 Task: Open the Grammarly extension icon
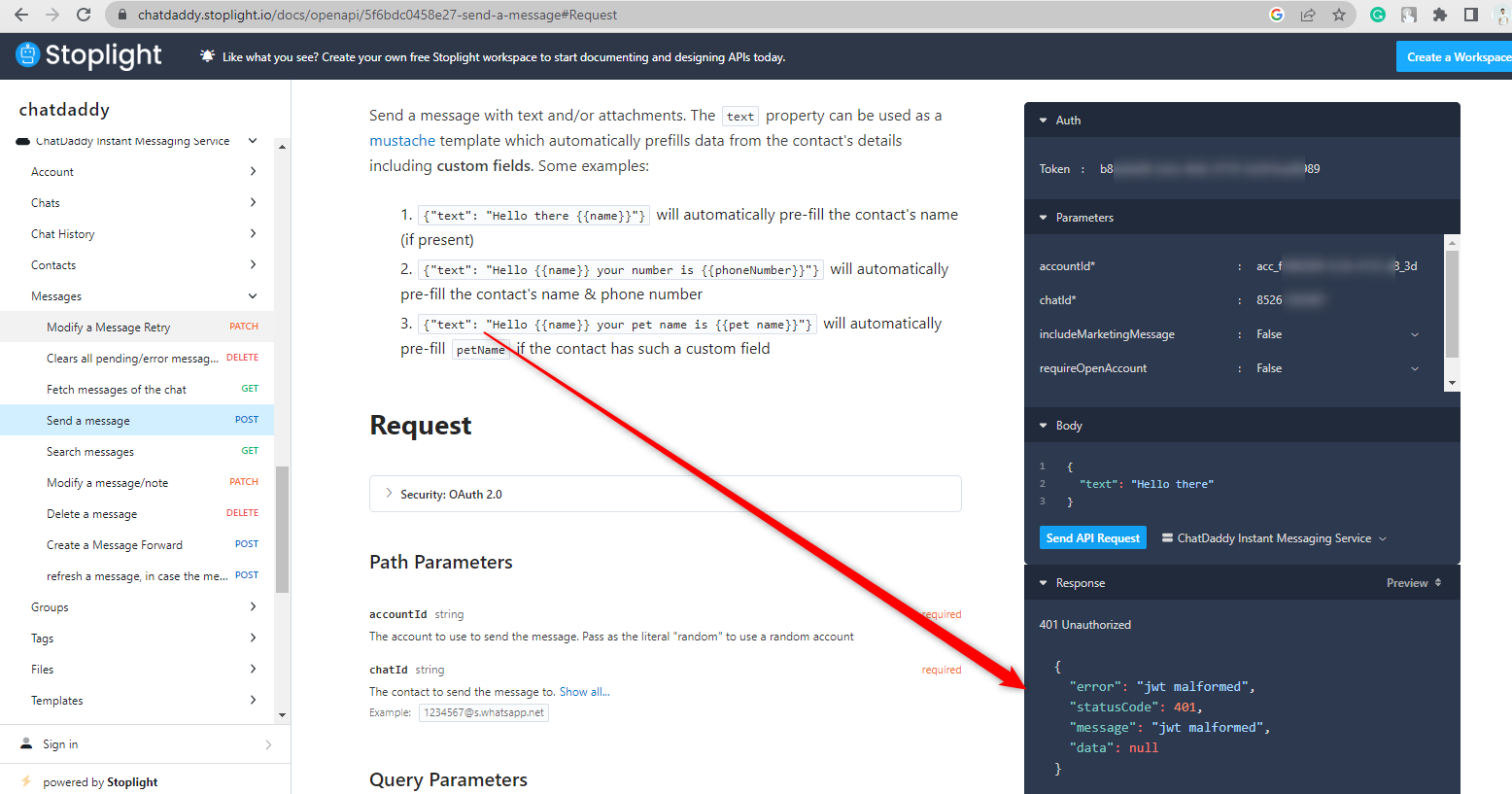click(x=1378, y=15)
